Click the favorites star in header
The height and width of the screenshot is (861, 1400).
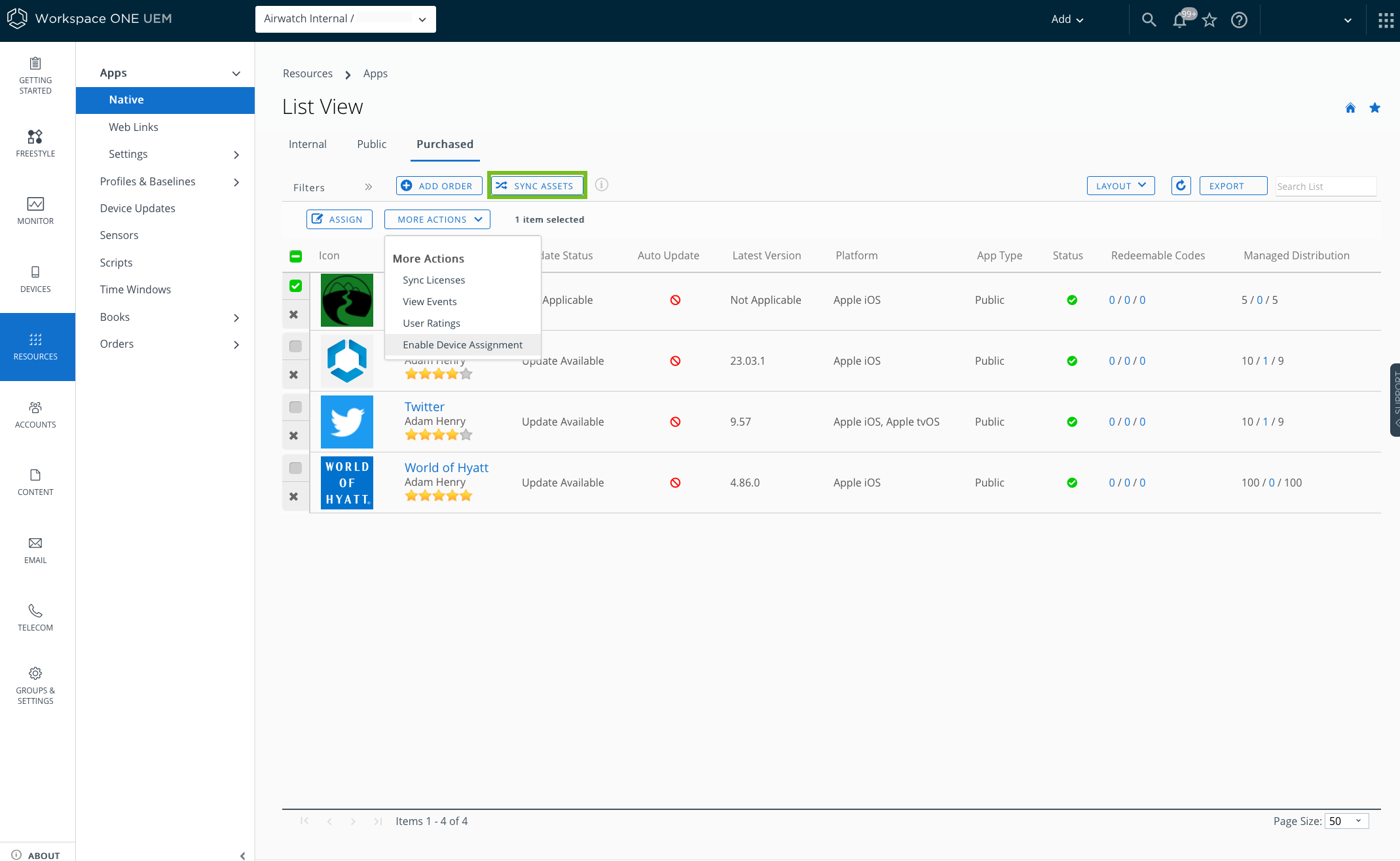pyautogui.click(x=1209, y=20)
